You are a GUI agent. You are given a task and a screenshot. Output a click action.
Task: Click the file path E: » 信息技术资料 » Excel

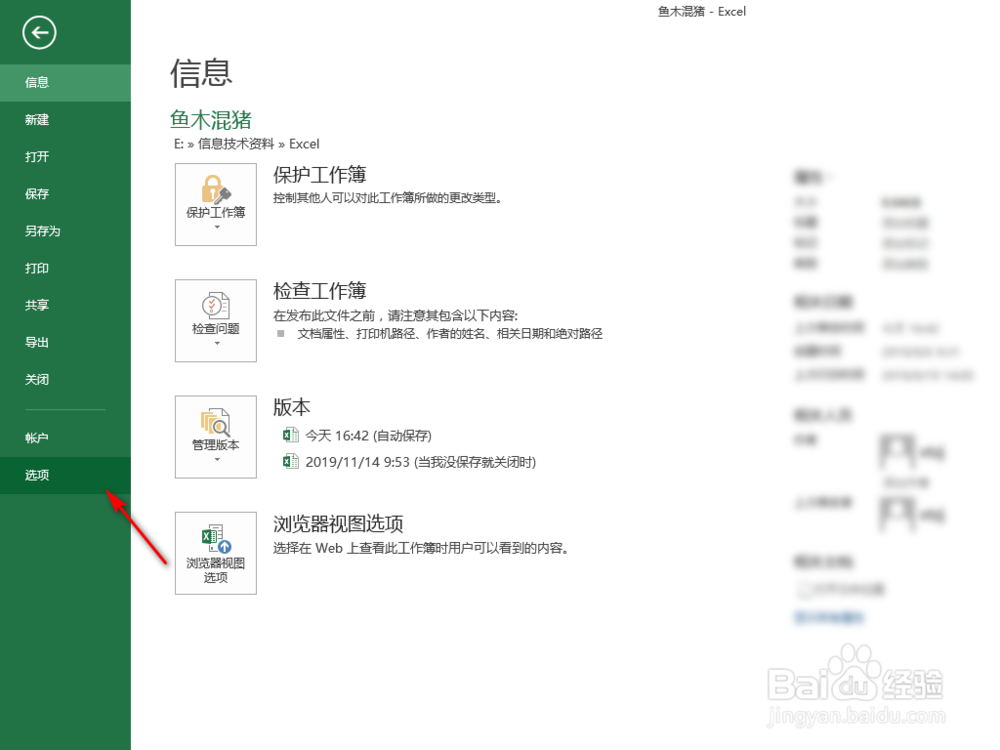click(x=246, y=144)
